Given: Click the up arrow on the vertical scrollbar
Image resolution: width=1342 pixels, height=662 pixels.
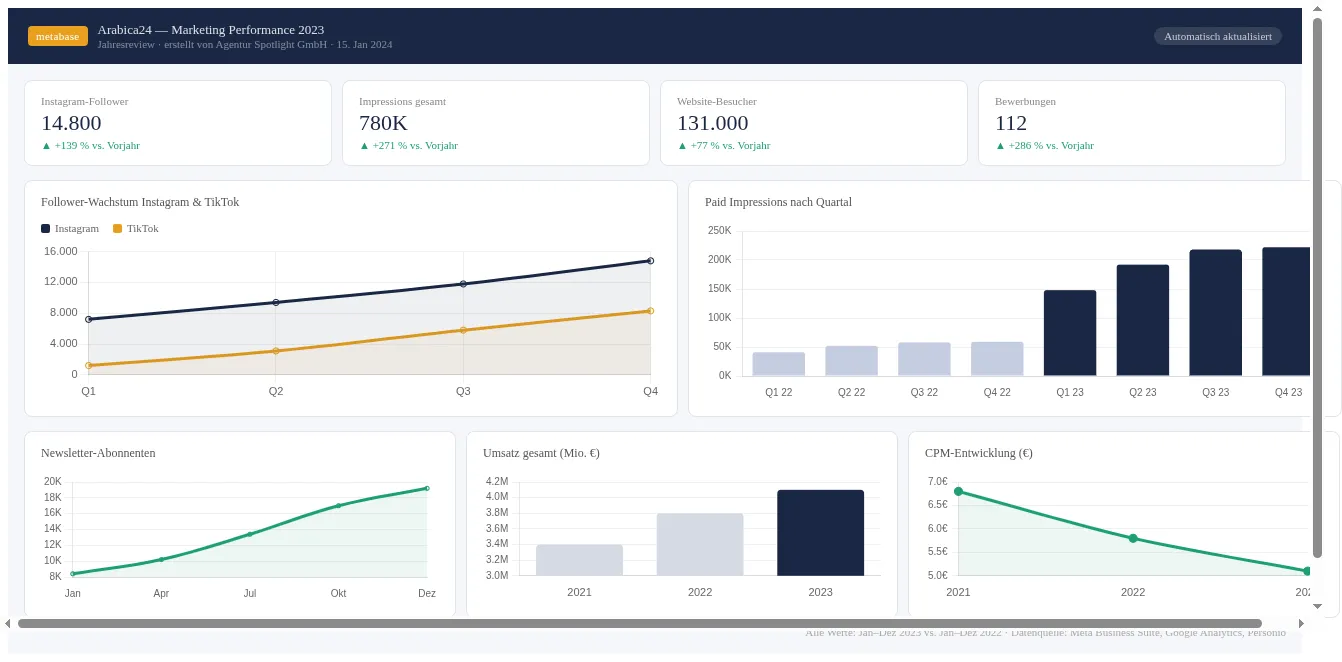Looking at the screenshot, I should (1318, 9).
